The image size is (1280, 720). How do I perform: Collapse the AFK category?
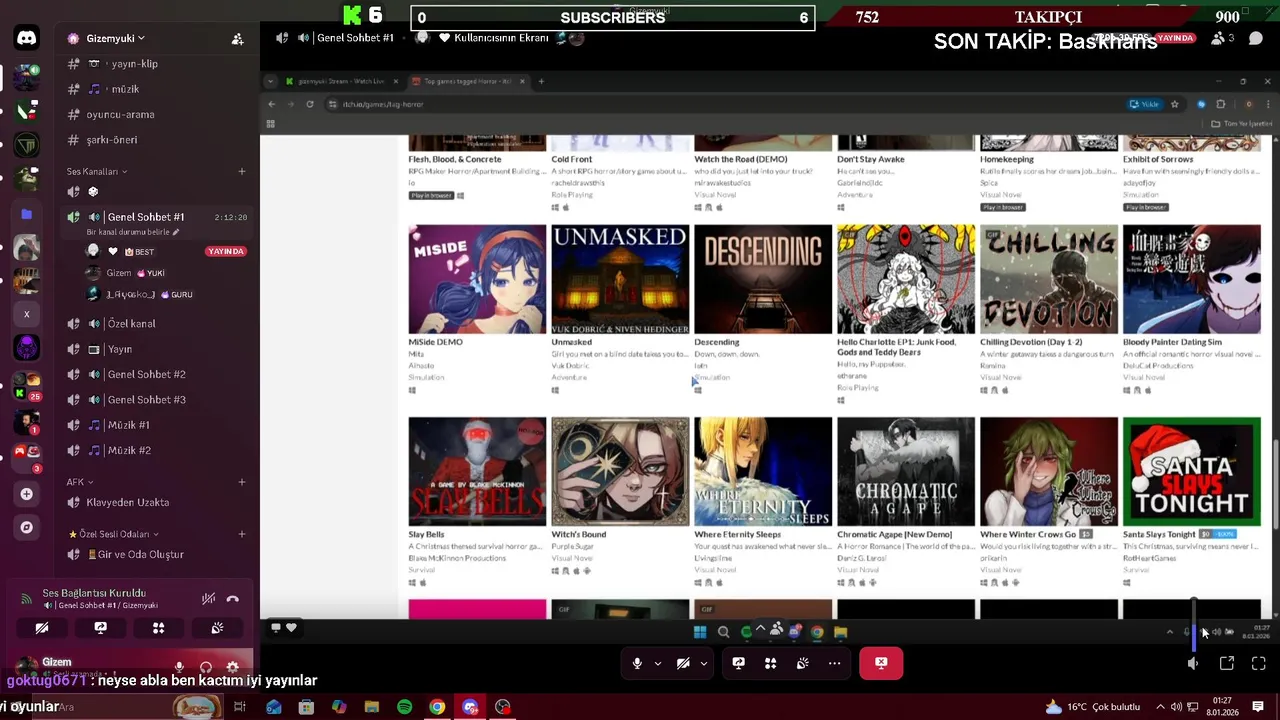pos(80,482)
